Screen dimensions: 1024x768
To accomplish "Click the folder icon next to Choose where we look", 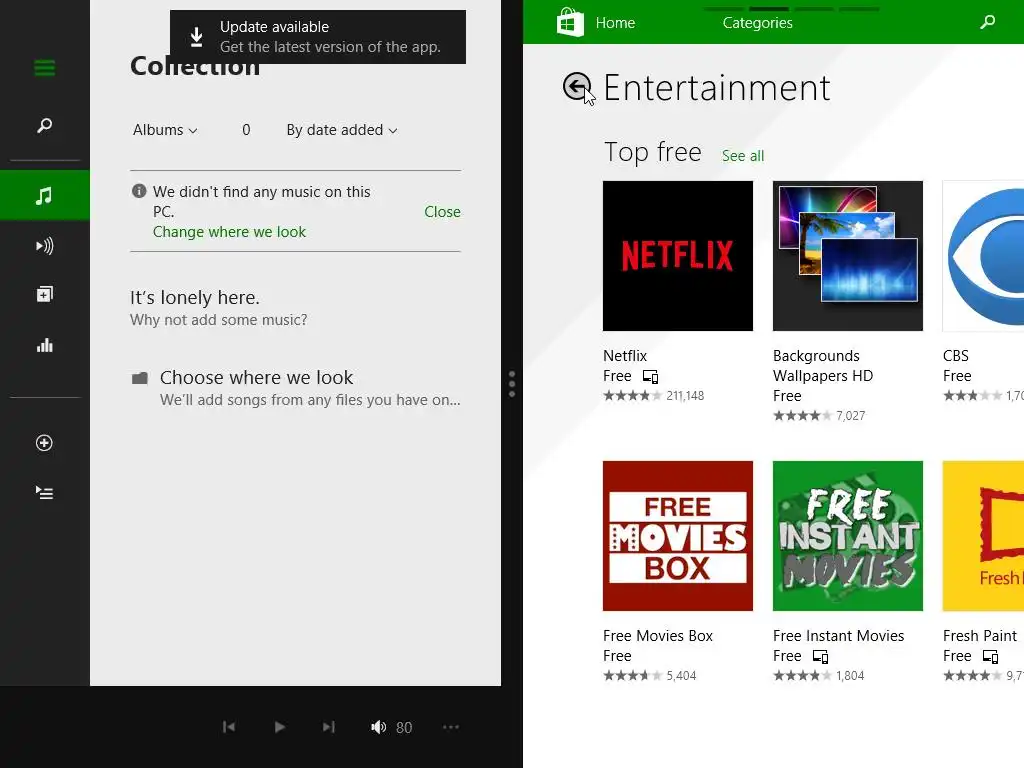I will tap(140, 378).
